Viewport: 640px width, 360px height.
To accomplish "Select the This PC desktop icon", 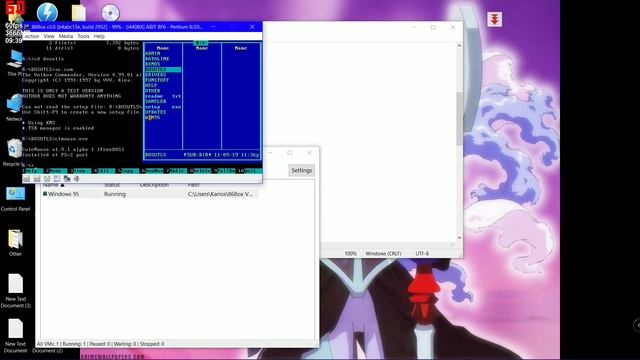I will tap(15, 62).
